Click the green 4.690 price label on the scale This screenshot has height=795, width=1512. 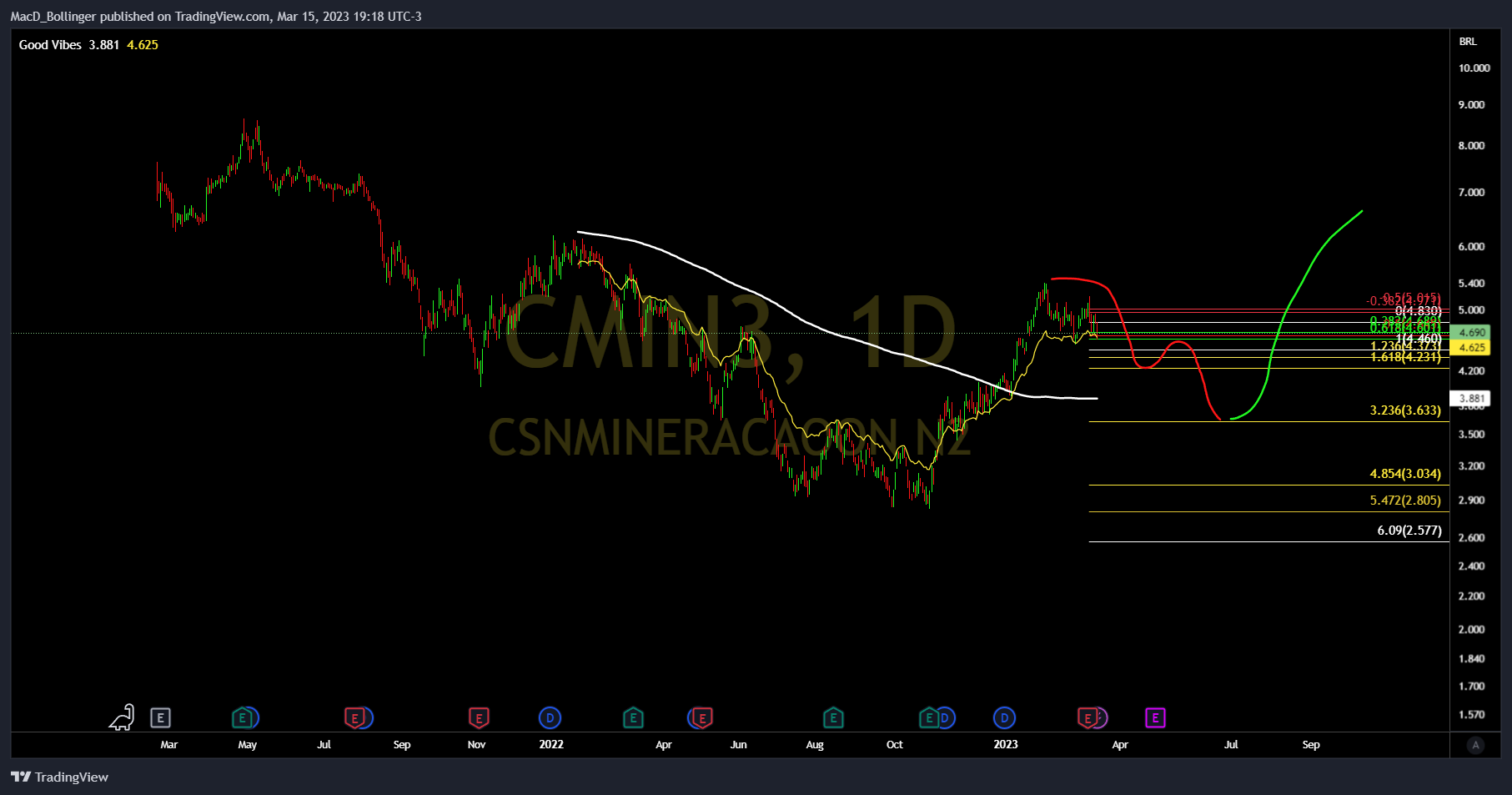1470,332
